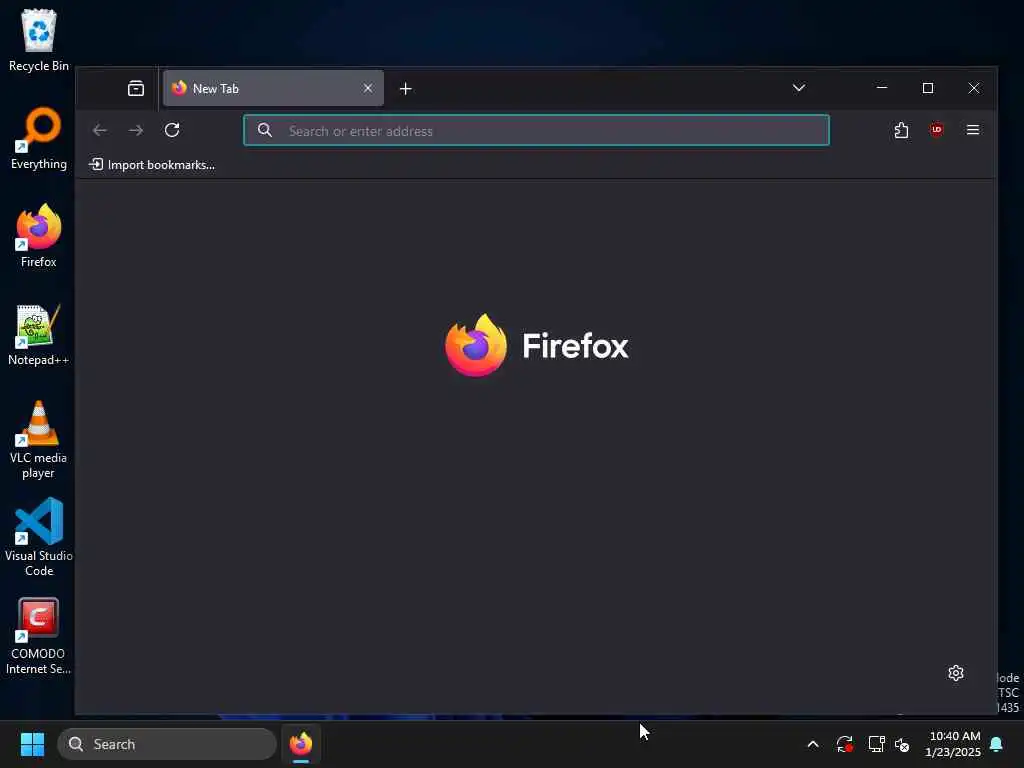Open a new tab with plus button
The width and height of the screenshot is (1024, 768).
click(x=406, y=89)
